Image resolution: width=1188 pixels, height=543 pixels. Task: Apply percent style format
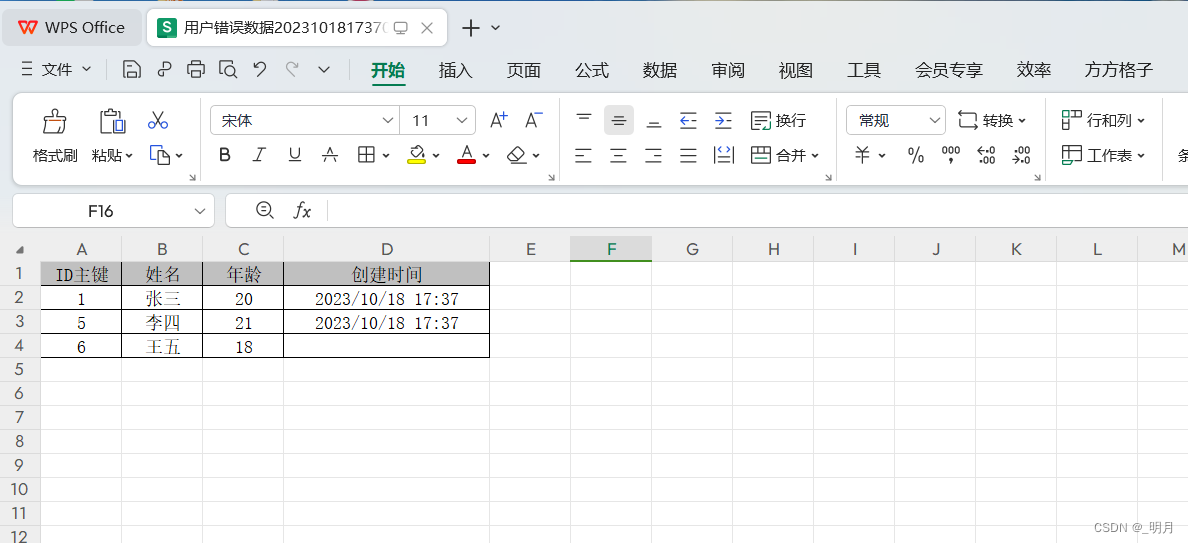pyautogui.click(x=916, y=155)
